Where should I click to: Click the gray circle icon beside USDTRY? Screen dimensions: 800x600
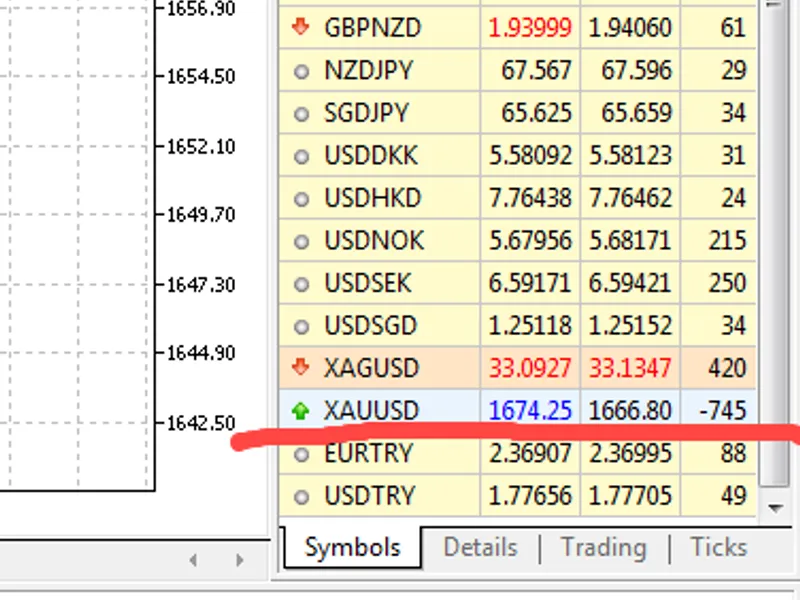[x=302, y=496]
